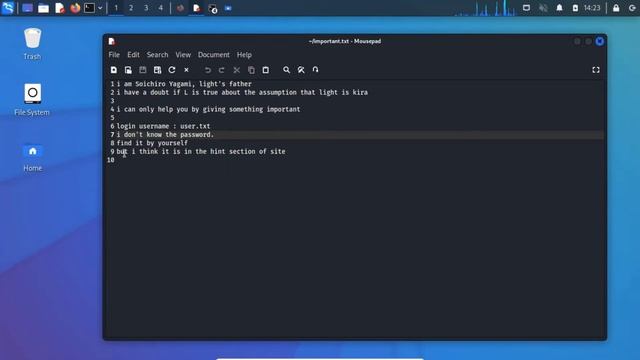Click the Save As toolbar icon
The image size is (640, 360).
tap(157, 70)
